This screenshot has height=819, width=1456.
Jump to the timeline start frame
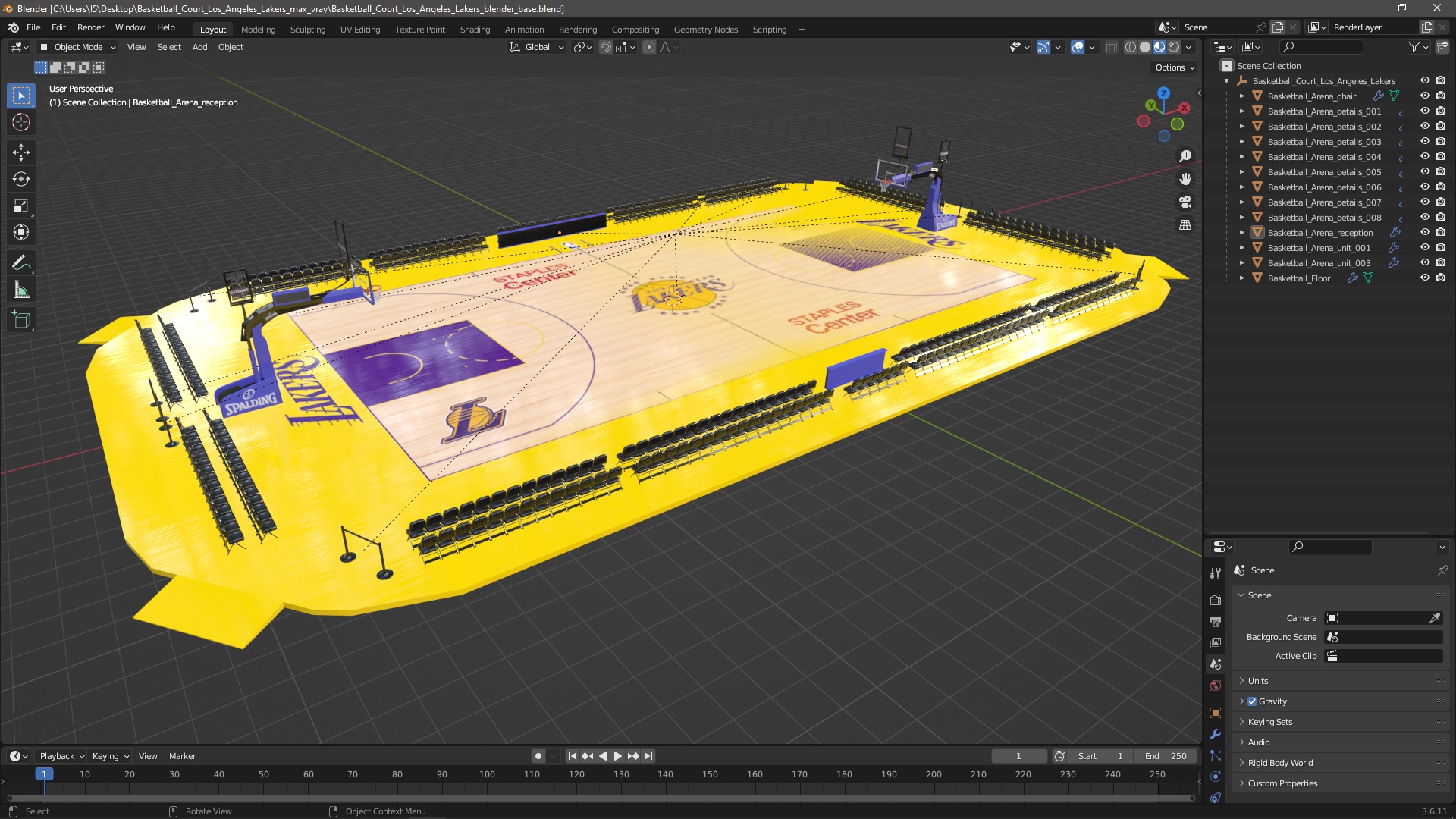(572, 756)
